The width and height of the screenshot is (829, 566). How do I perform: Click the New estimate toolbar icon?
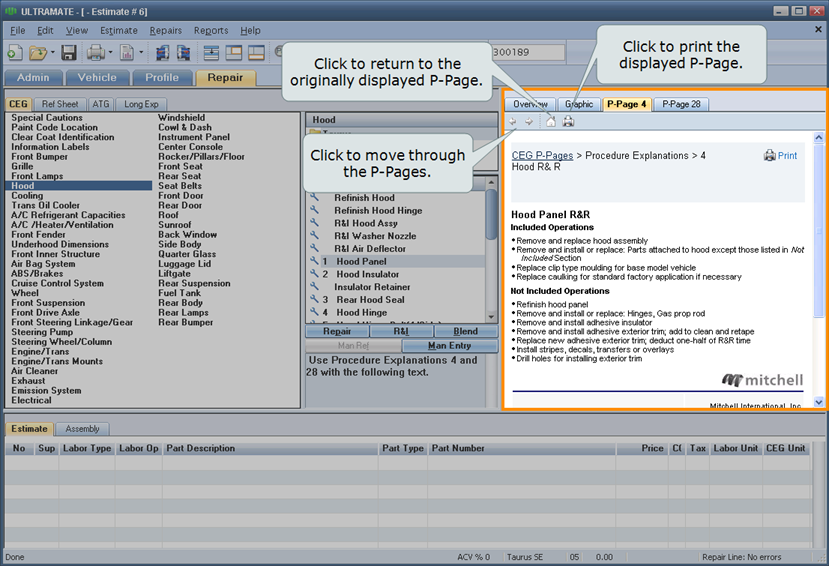(14, 52)
